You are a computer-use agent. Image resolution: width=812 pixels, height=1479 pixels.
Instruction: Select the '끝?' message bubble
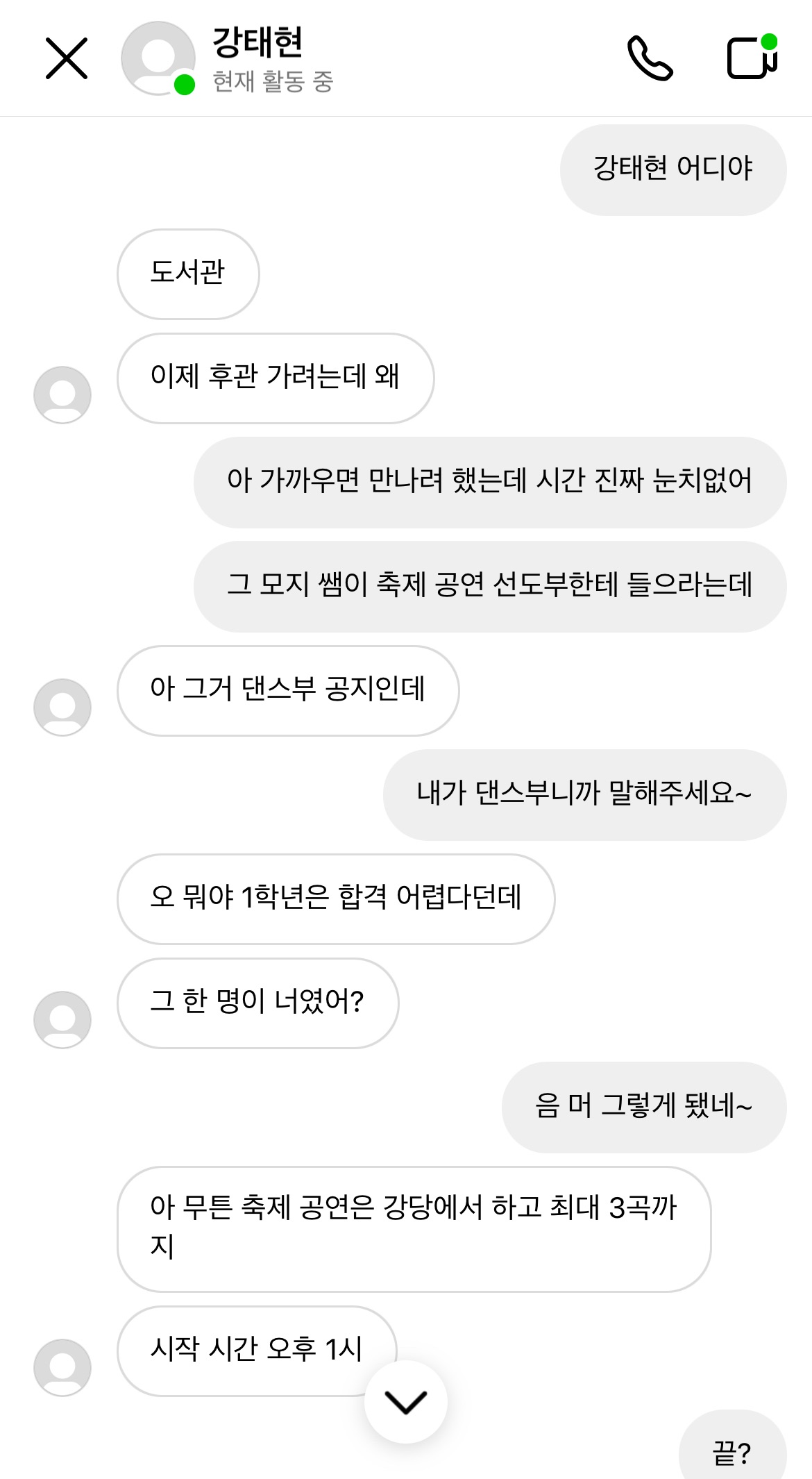click(732, 1451)
